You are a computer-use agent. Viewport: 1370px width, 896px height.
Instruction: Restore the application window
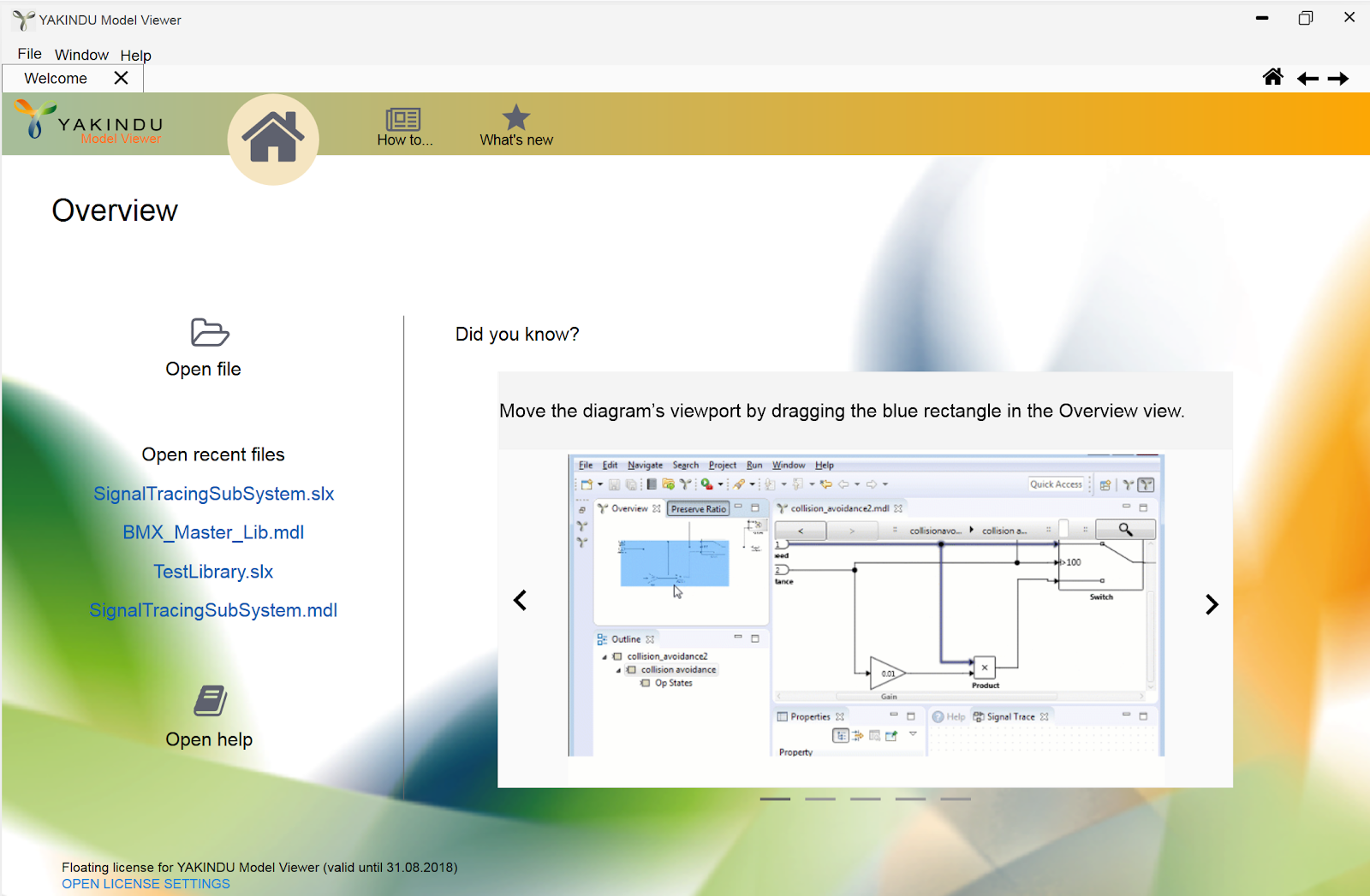point(1305,18)
